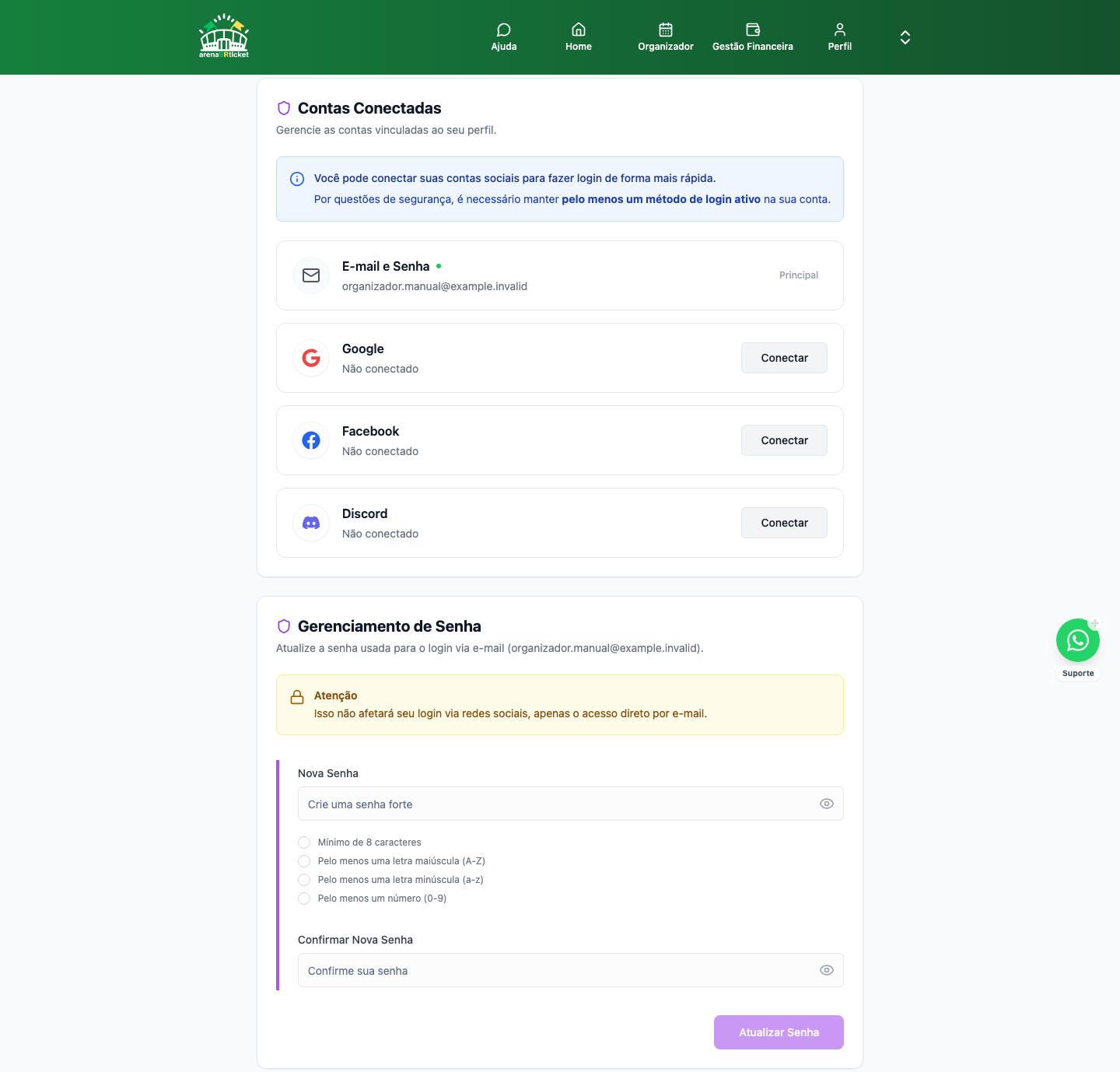Open the Perfil user icon

click(840, 30)
